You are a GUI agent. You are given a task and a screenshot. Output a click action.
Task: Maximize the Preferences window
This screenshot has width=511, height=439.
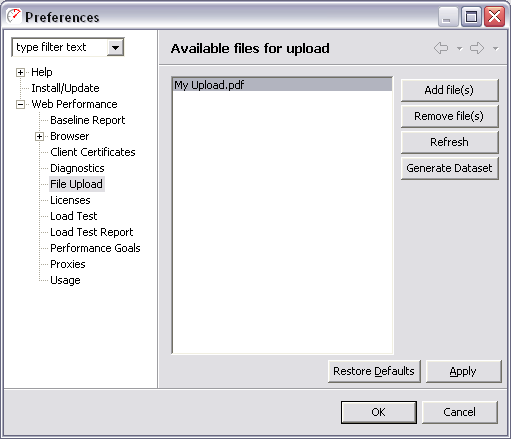471,16
